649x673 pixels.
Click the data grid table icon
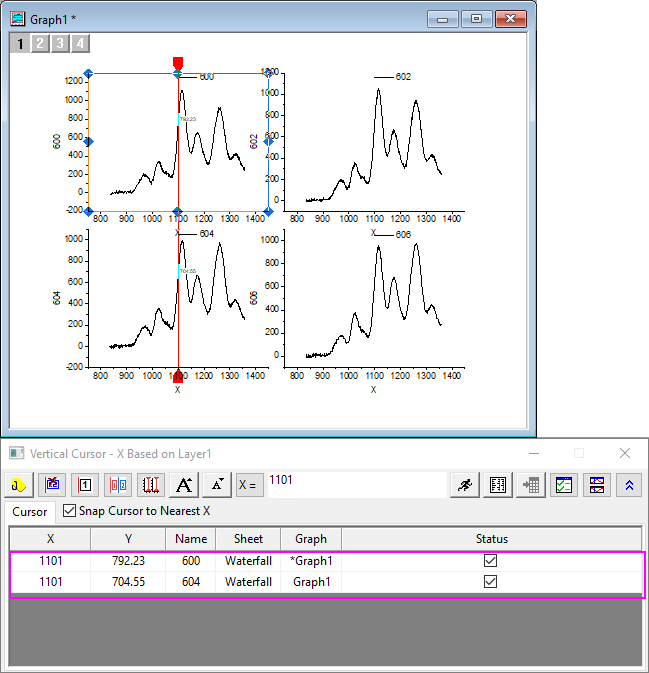coord(498,485)
